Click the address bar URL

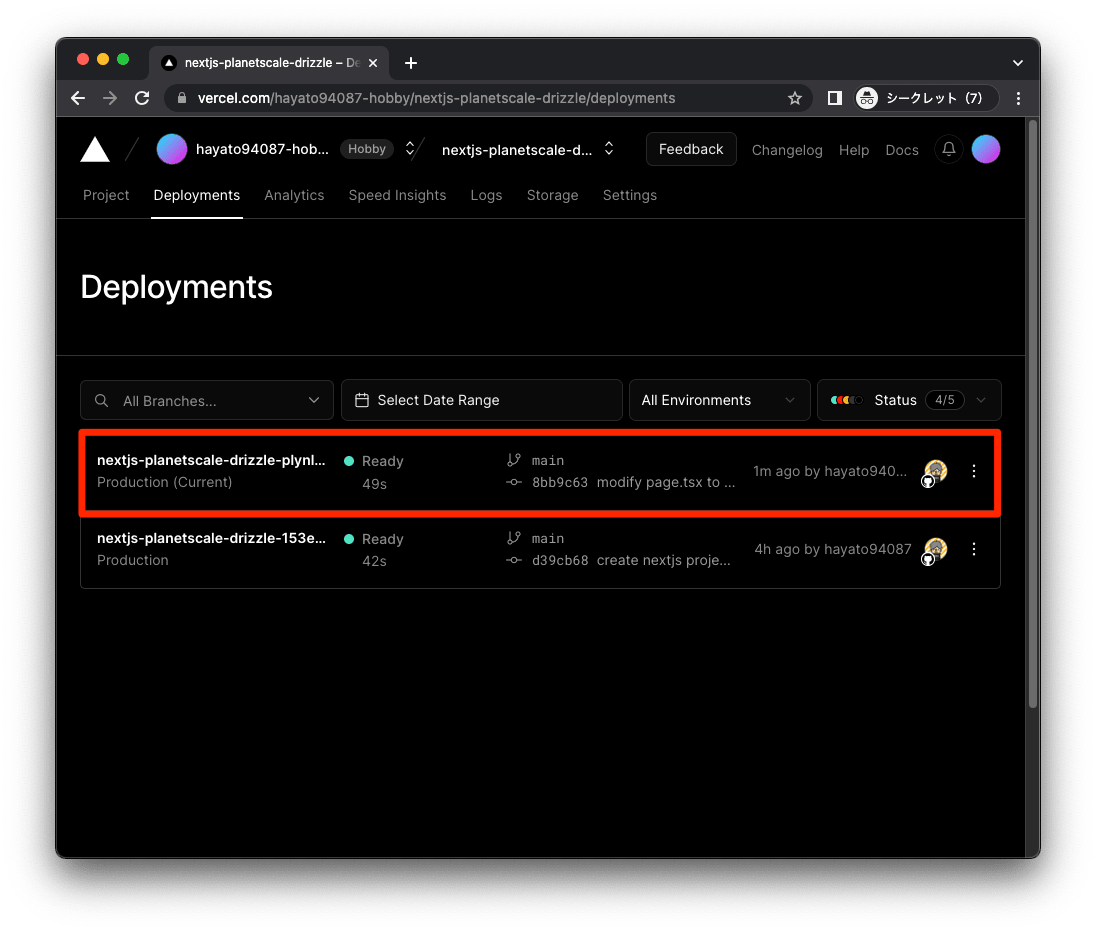coord(436,98)
